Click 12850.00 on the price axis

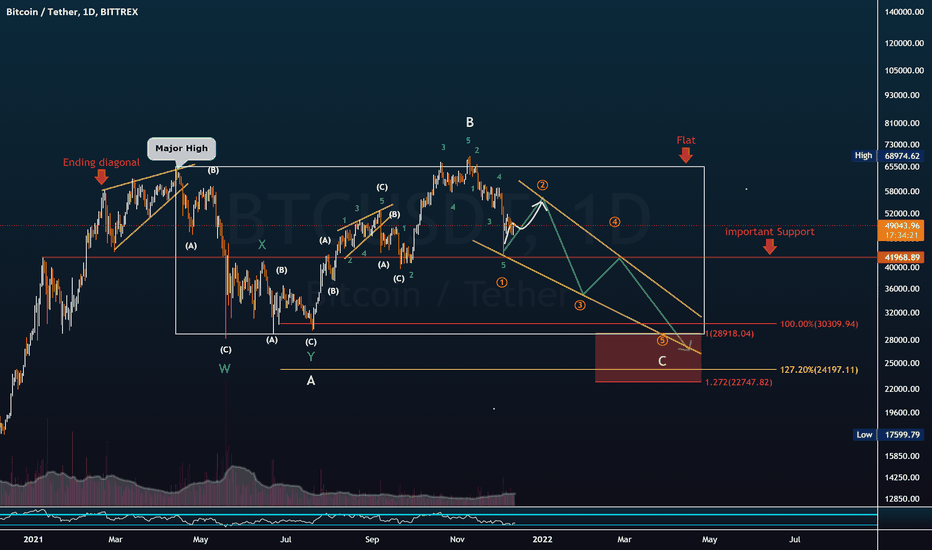902,499
